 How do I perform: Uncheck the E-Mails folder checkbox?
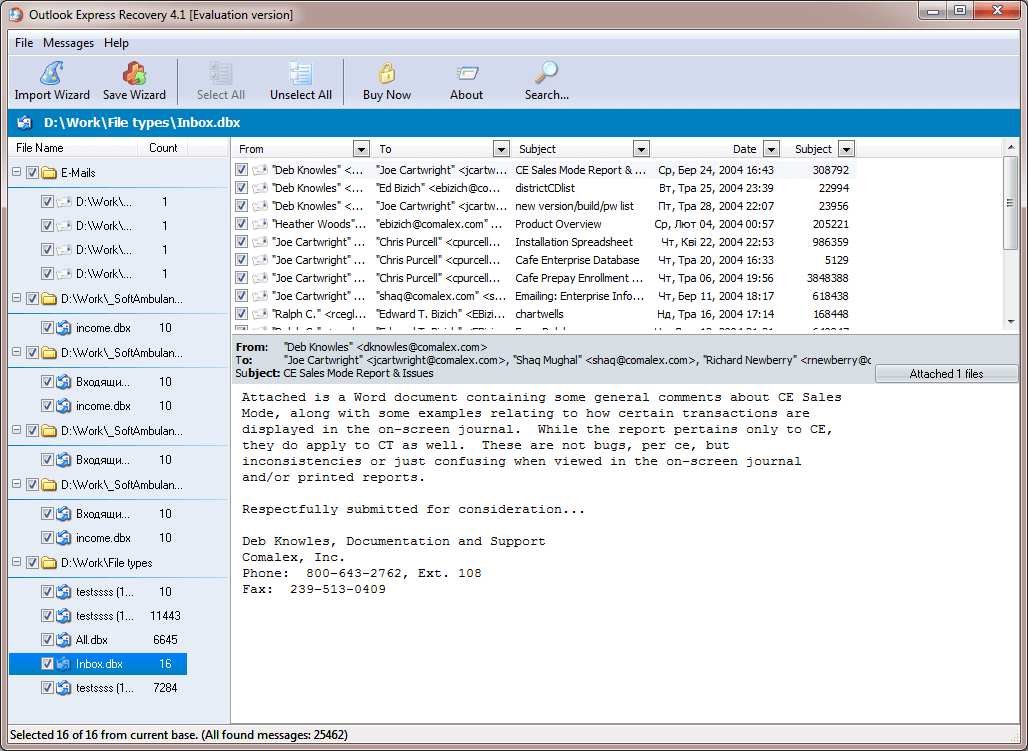click(x=32, y=173)
